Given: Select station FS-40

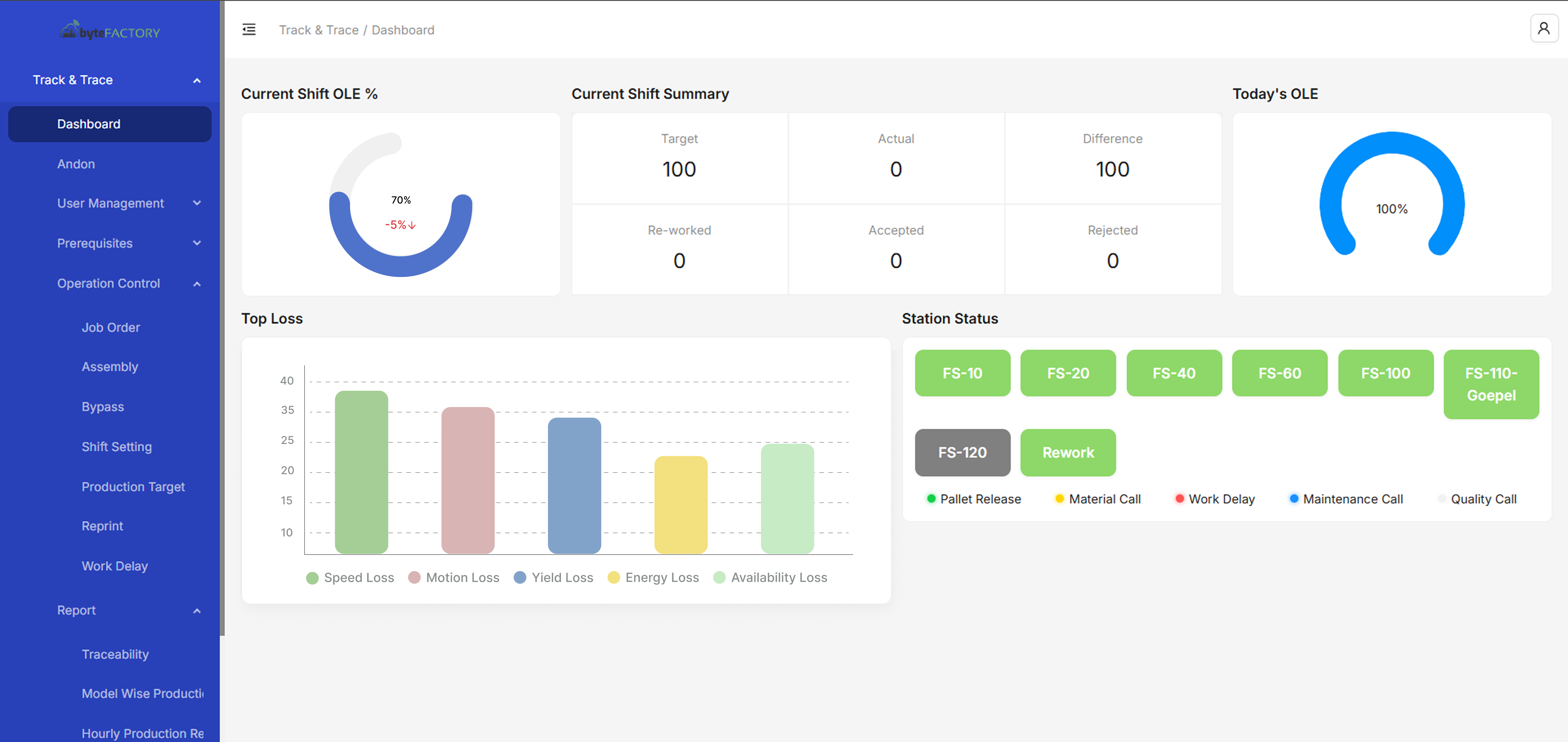Looking at the screenshot, I should pos(1174,373).
